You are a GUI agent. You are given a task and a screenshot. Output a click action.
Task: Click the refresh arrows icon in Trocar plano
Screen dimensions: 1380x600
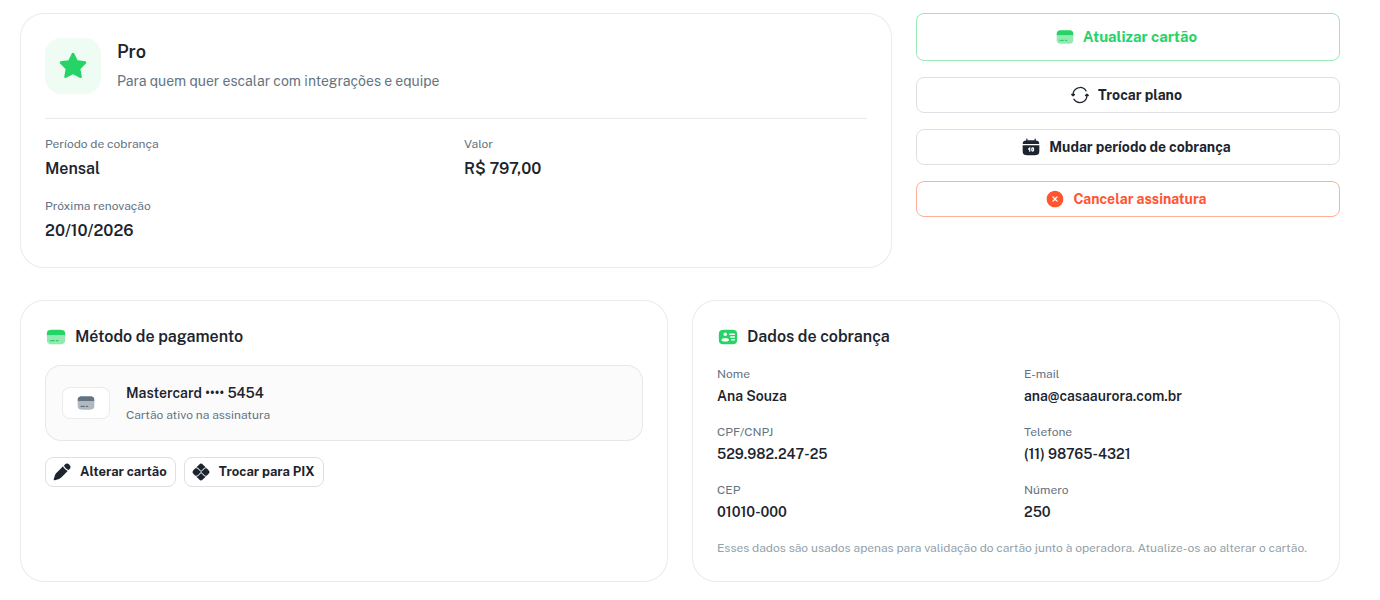click(x=1080, y=95)
